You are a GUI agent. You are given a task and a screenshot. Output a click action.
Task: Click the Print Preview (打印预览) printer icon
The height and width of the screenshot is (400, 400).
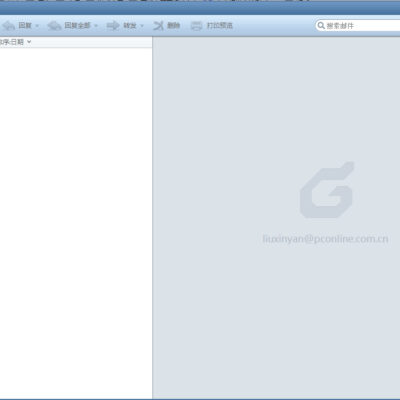[196, 26]
